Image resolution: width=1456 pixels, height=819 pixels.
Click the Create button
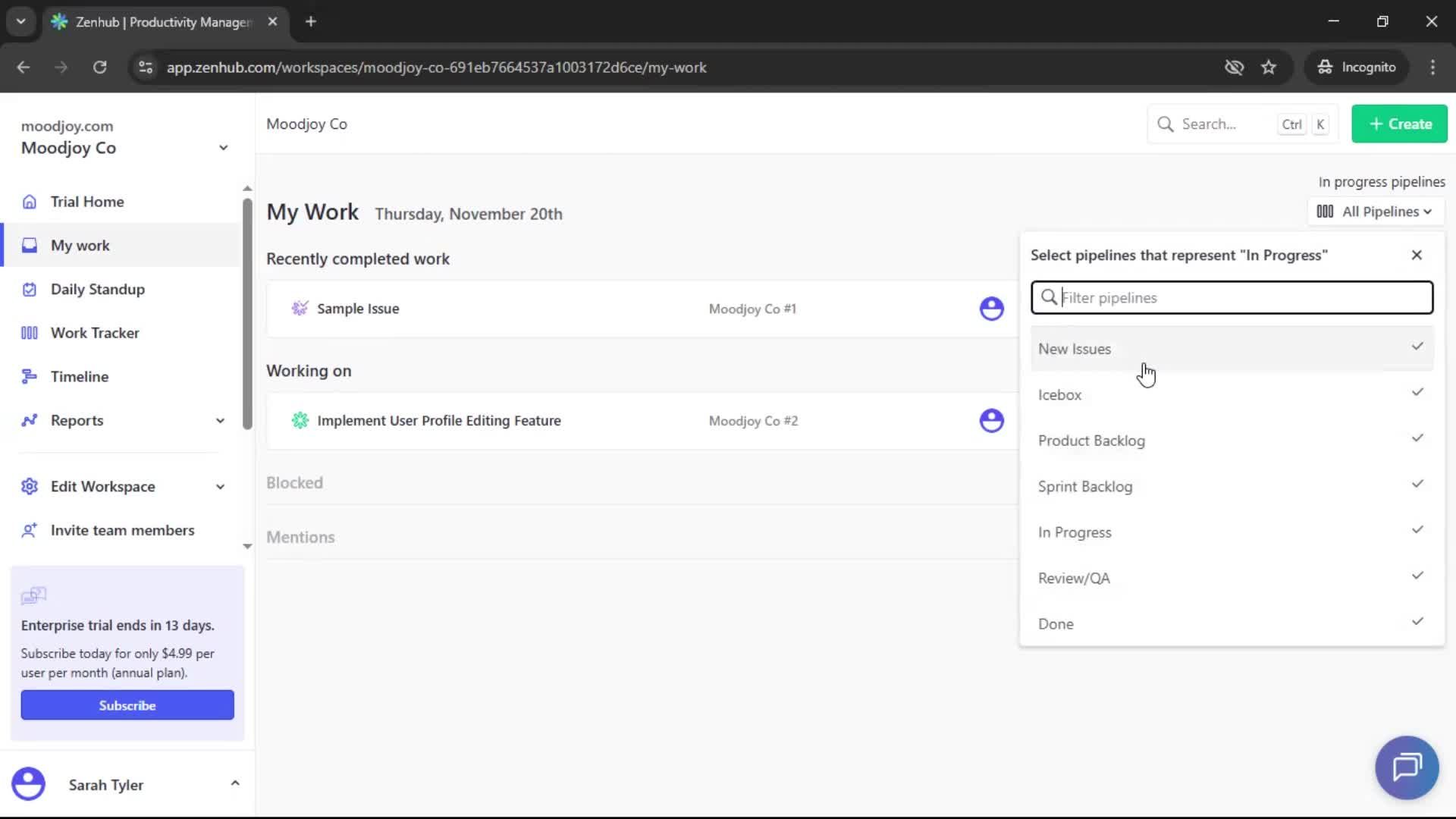[x=1399, y=124]
